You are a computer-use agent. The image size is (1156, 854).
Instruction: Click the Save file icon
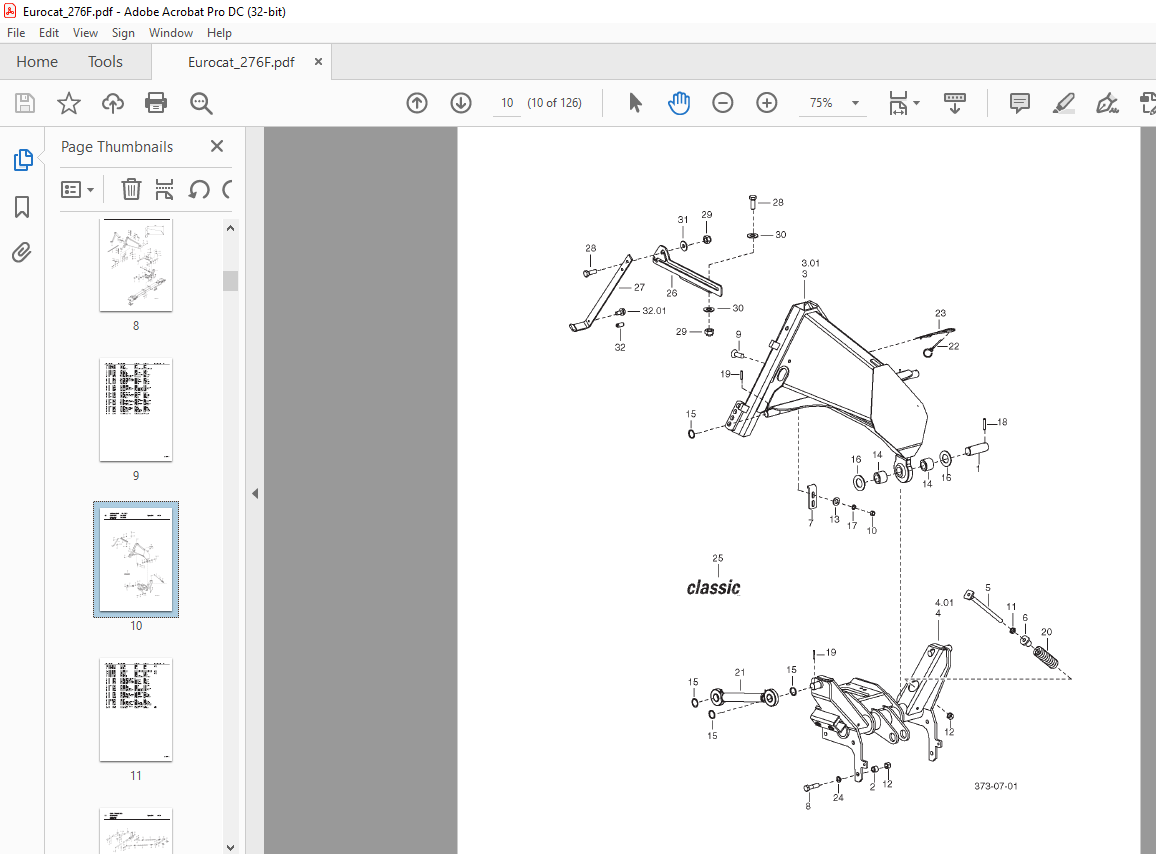[x=25, y=103]
